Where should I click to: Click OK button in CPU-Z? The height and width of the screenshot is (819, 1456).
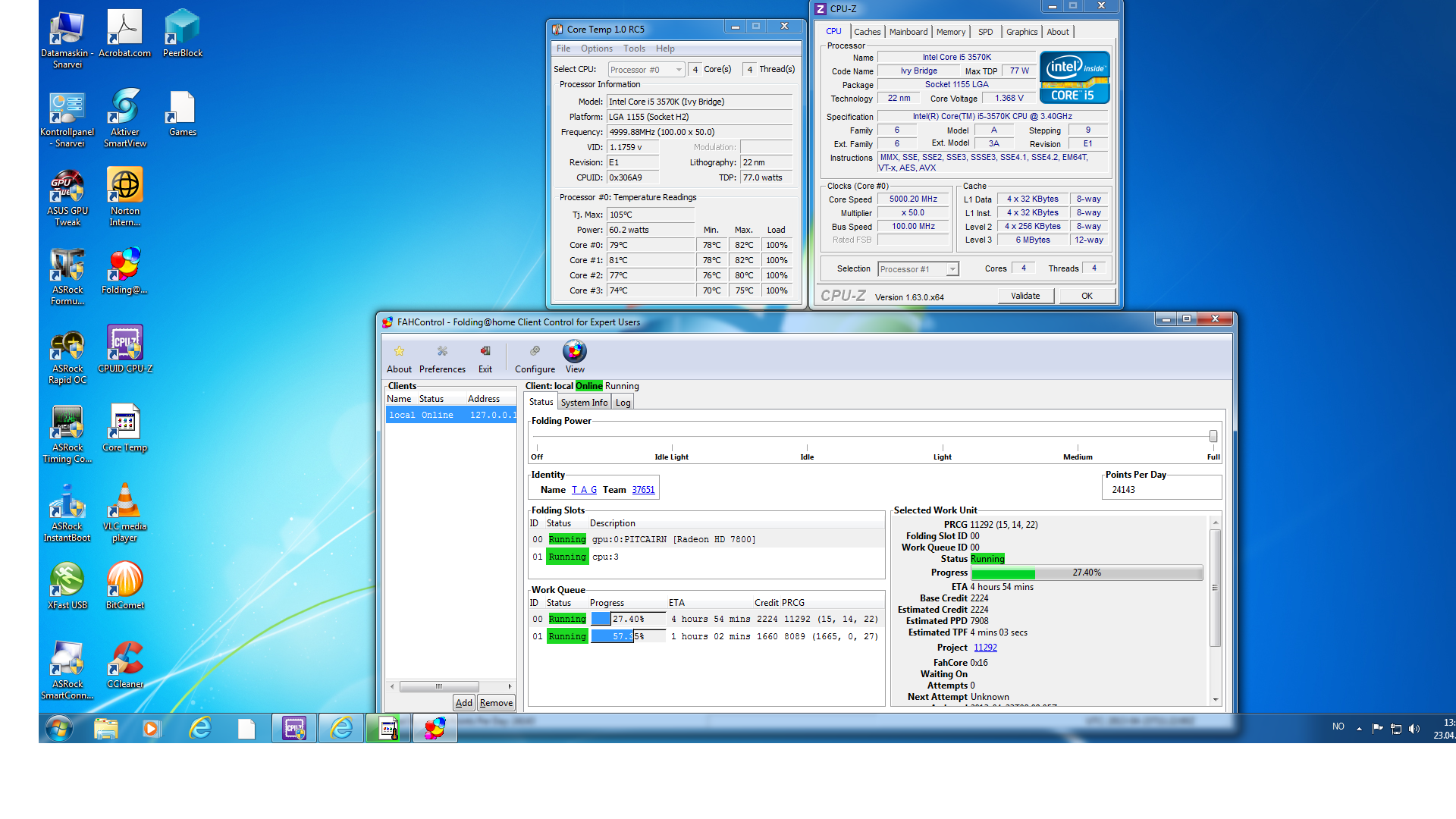pyautogui.click(x=1087, y=296)
